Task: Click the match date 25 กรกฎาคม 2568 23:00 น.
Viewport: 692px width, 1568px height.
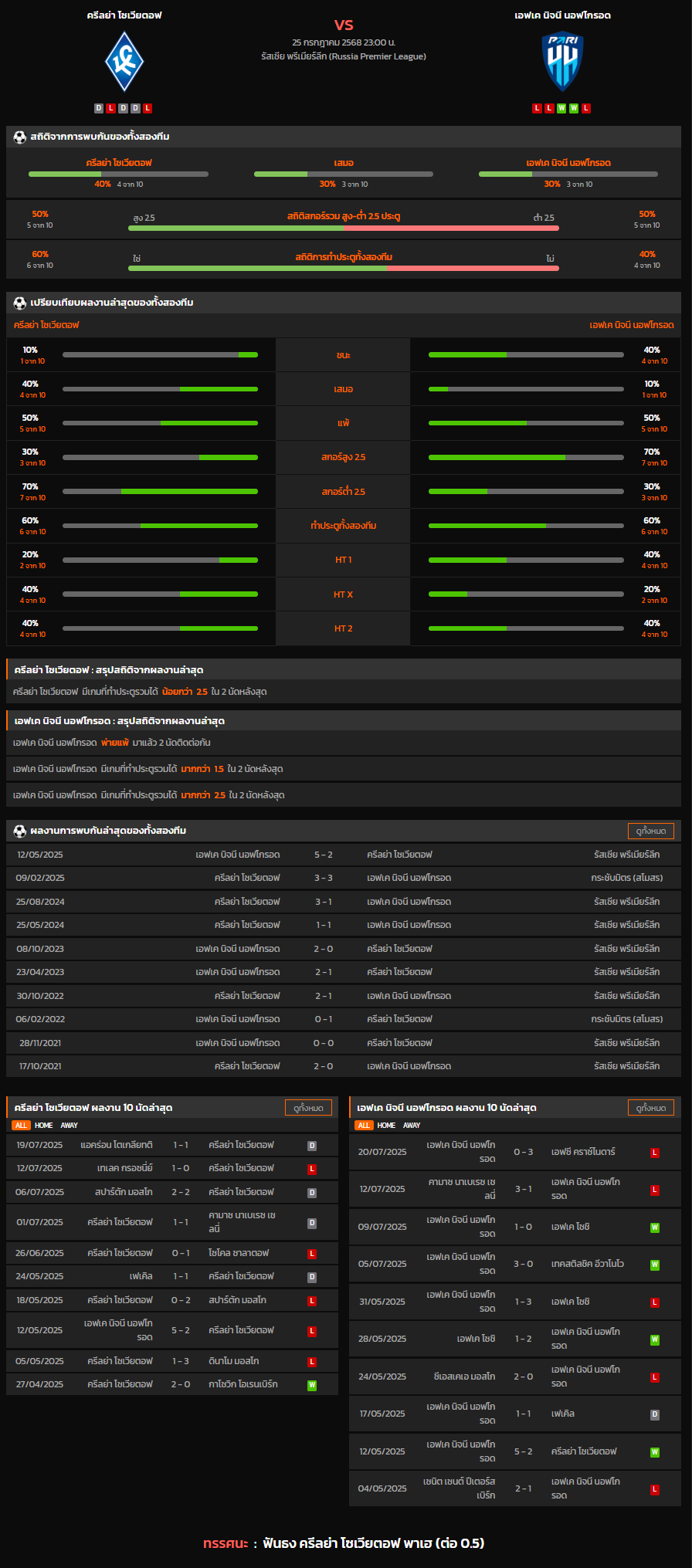Action: tap(344, 42)
